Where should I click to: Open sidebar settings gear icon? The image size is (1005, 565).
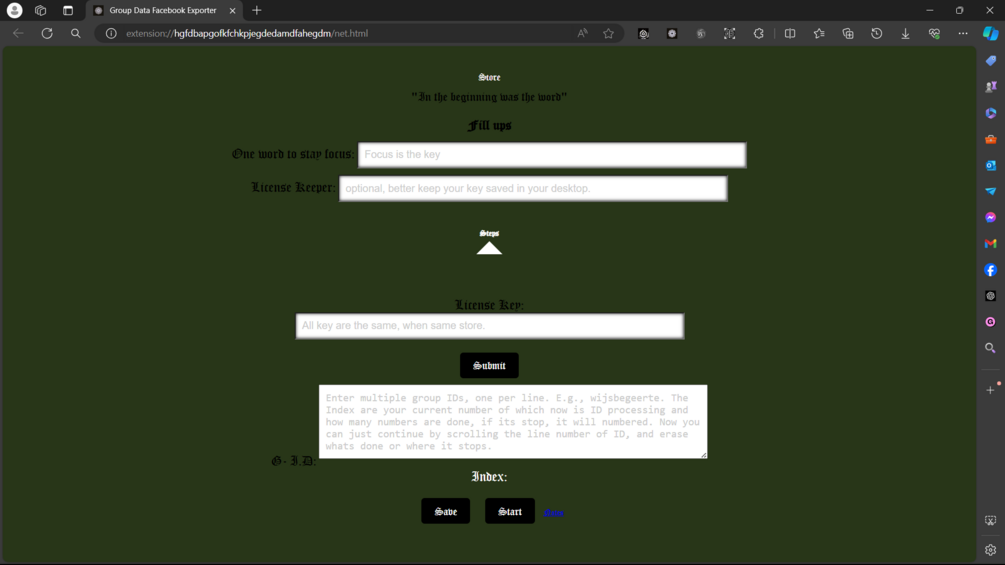tap(990, 550)
